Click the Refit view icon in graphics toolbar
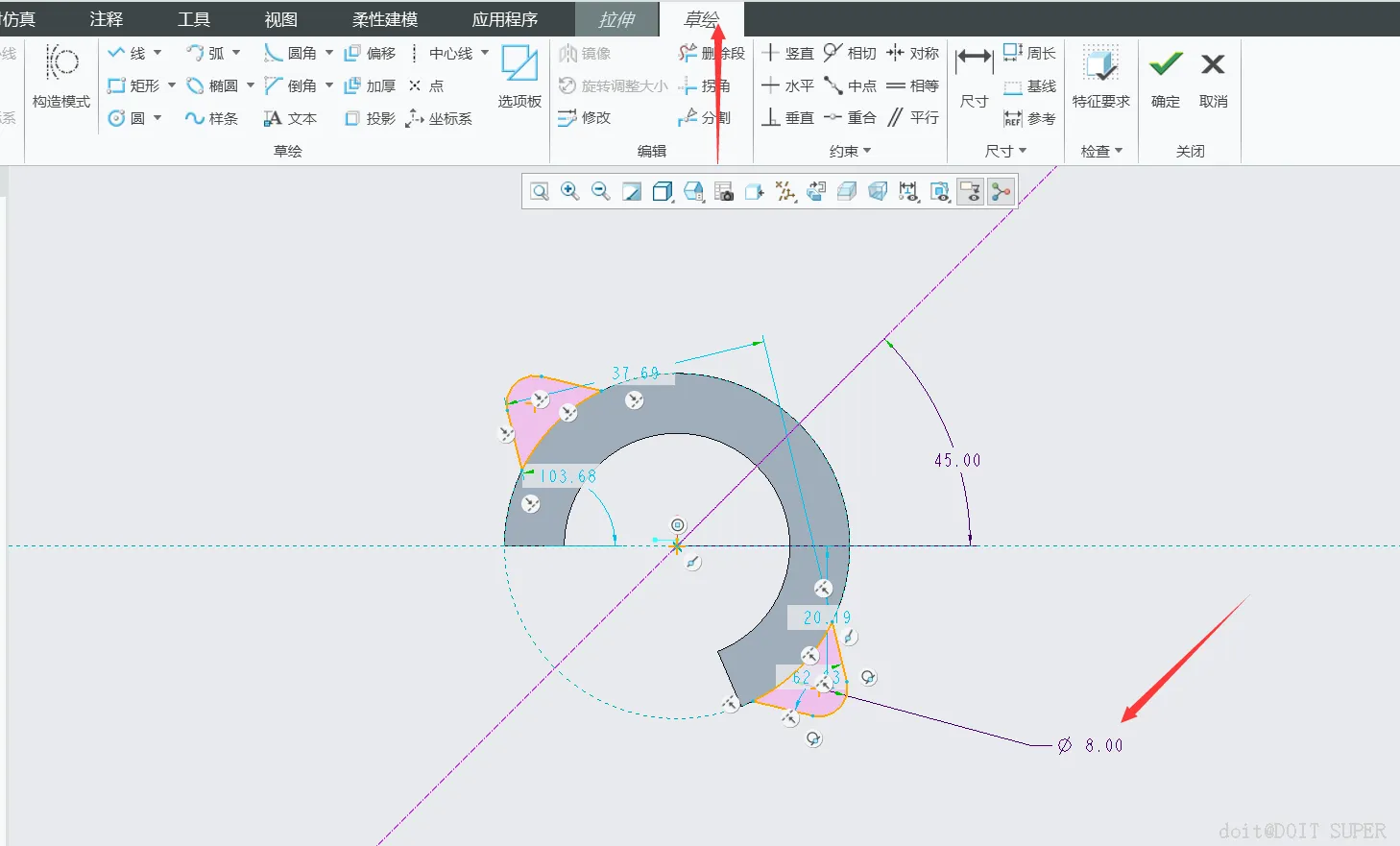The width and height of the screenshot is (1400, 846). pos(540,191)
